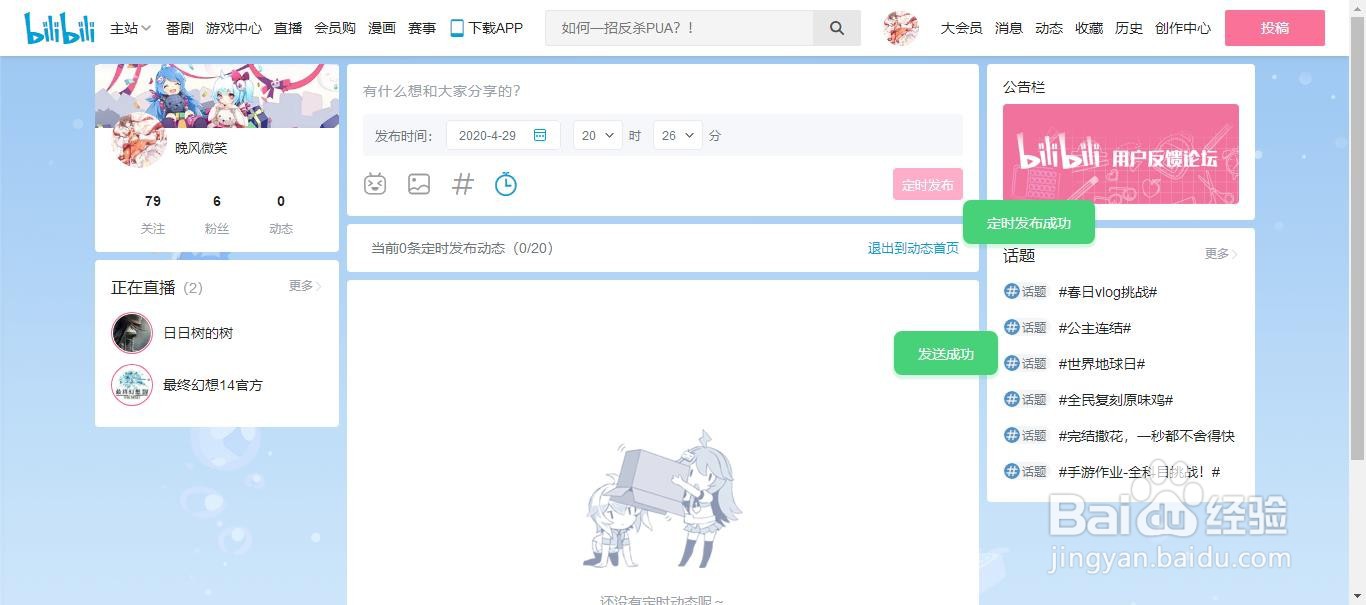Open the minute dropdown showing 26
The height and width of the screenshot is (605, 1366).
677,134
